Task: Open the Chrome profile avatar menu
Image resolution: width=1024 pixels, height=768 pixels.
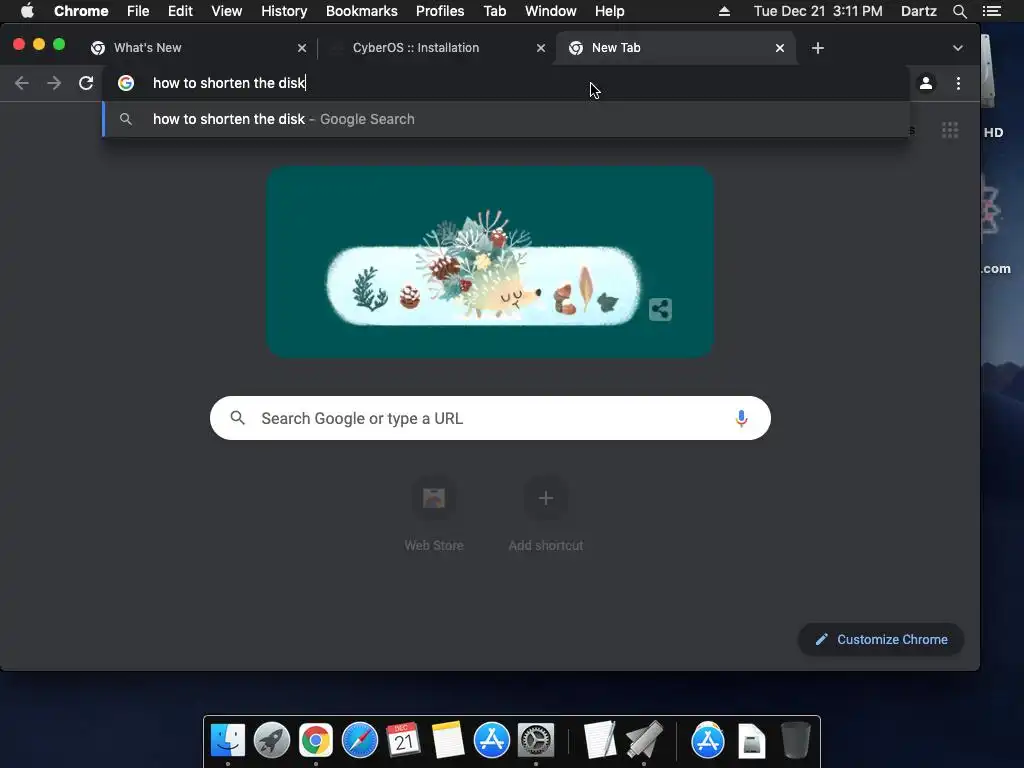Action: tap(925, 83)
